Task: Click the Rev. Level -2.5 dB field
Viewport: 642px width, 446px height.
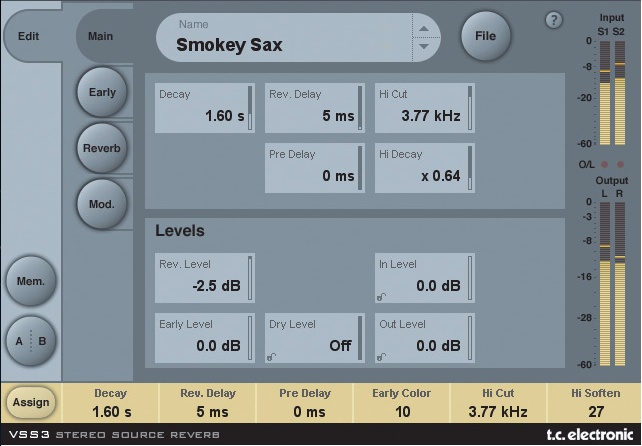Action: [204, 277]
